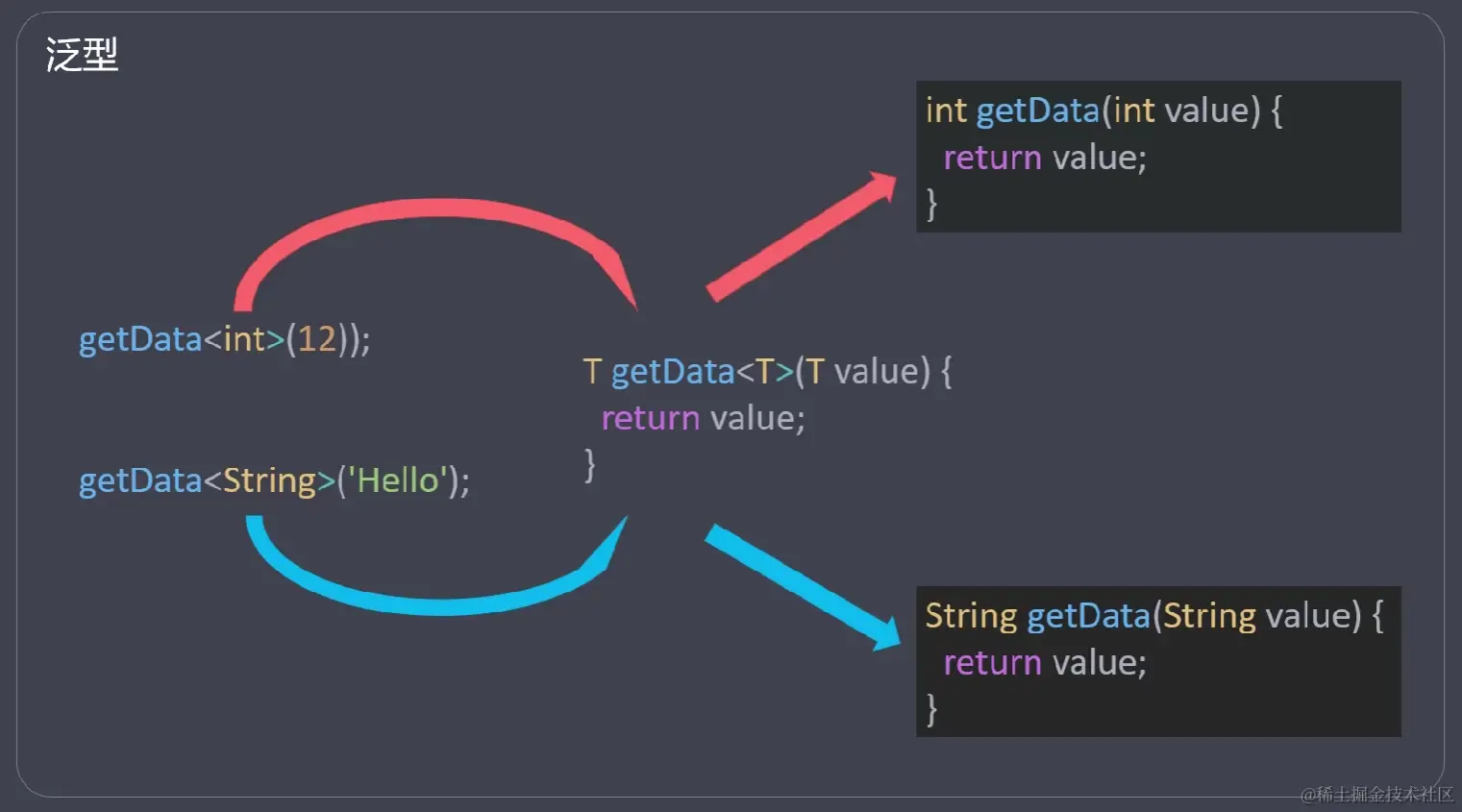Click the getData<int>(12) call line
Screen dimensions: 1462x812
click(224, 339)
